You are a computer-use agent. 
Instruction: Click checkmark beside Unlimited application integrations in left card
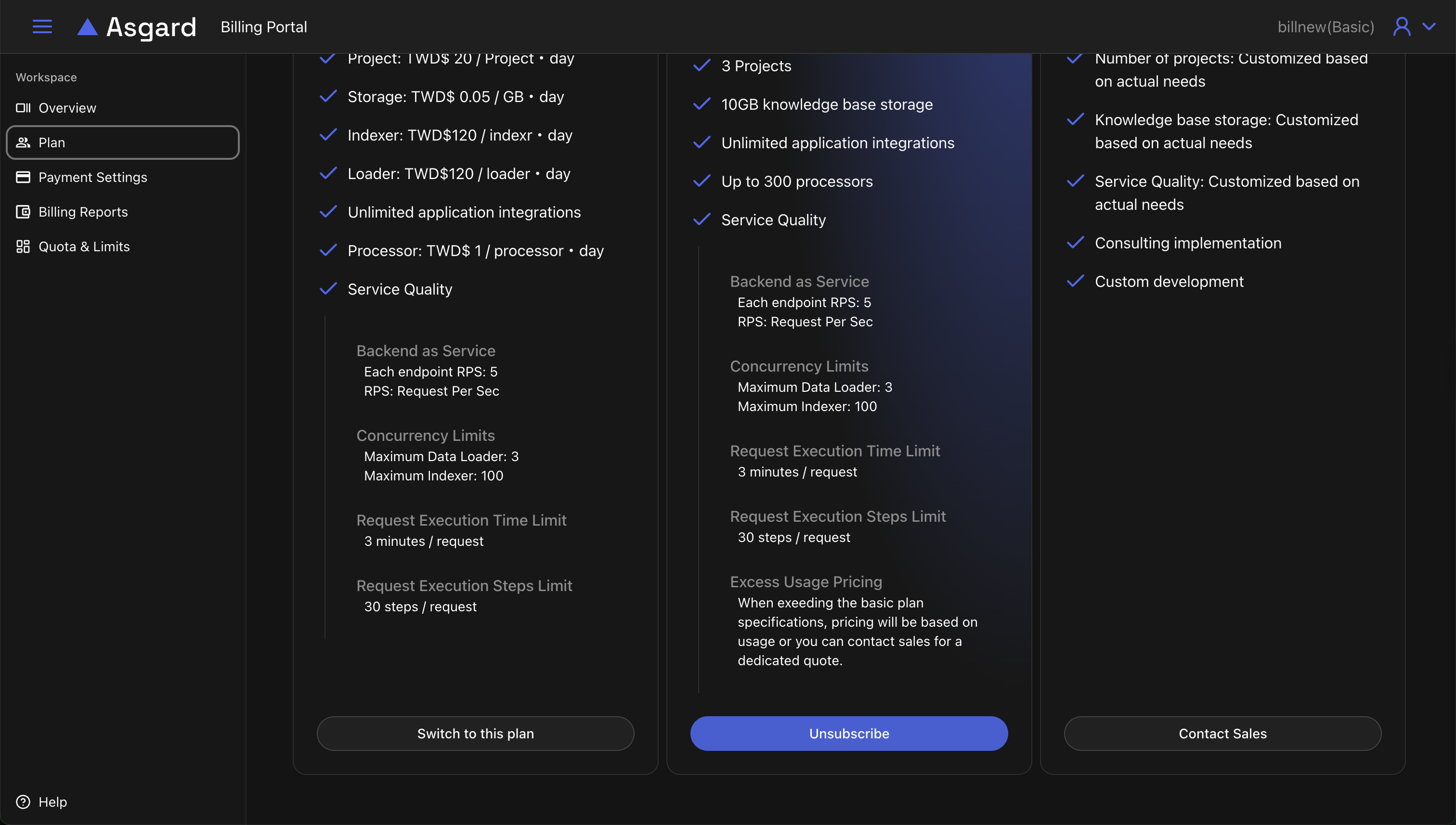[328, 212]
